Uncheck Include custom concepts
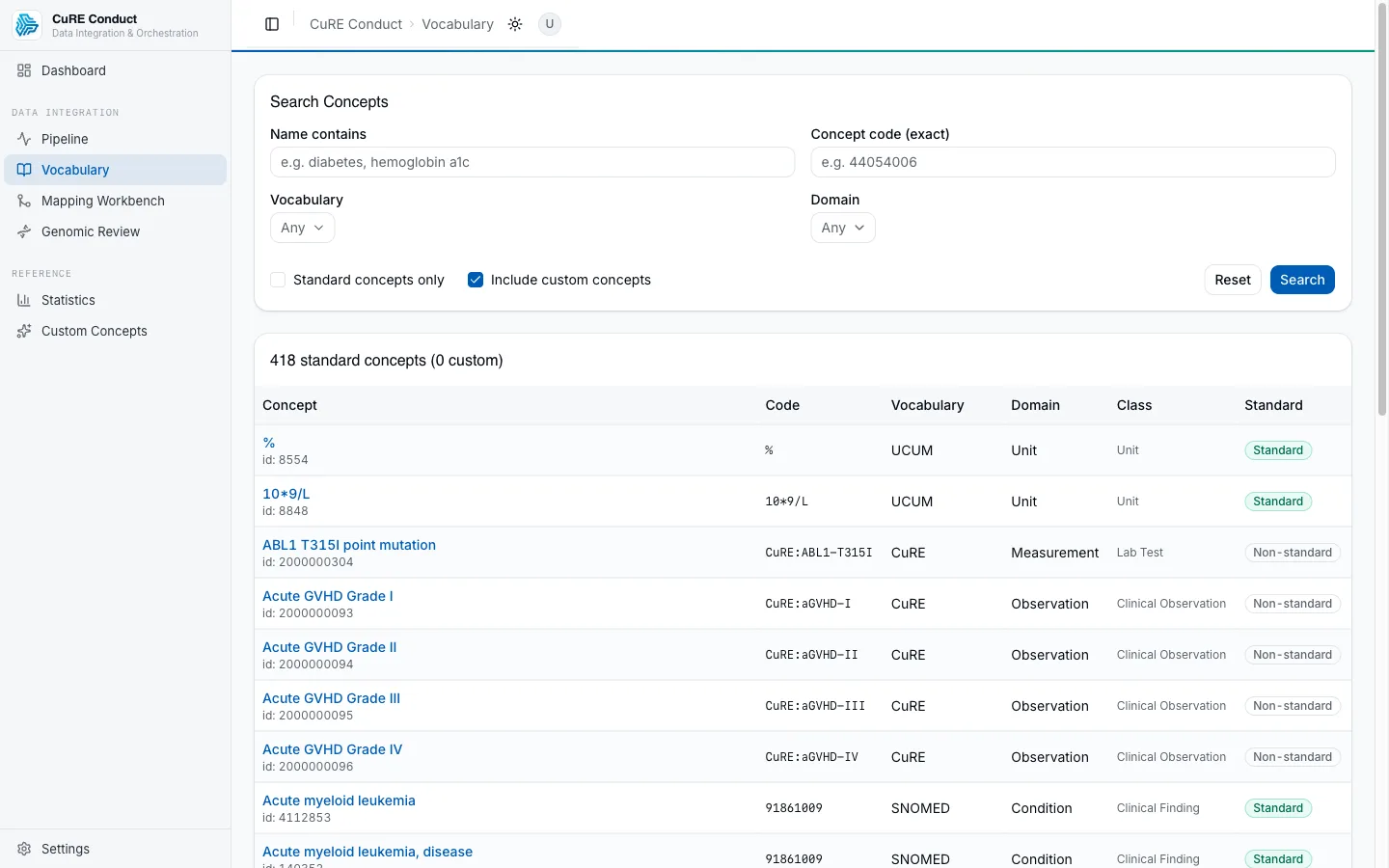The height and width of the screenshot is (868, 1389). pos(476,280)
